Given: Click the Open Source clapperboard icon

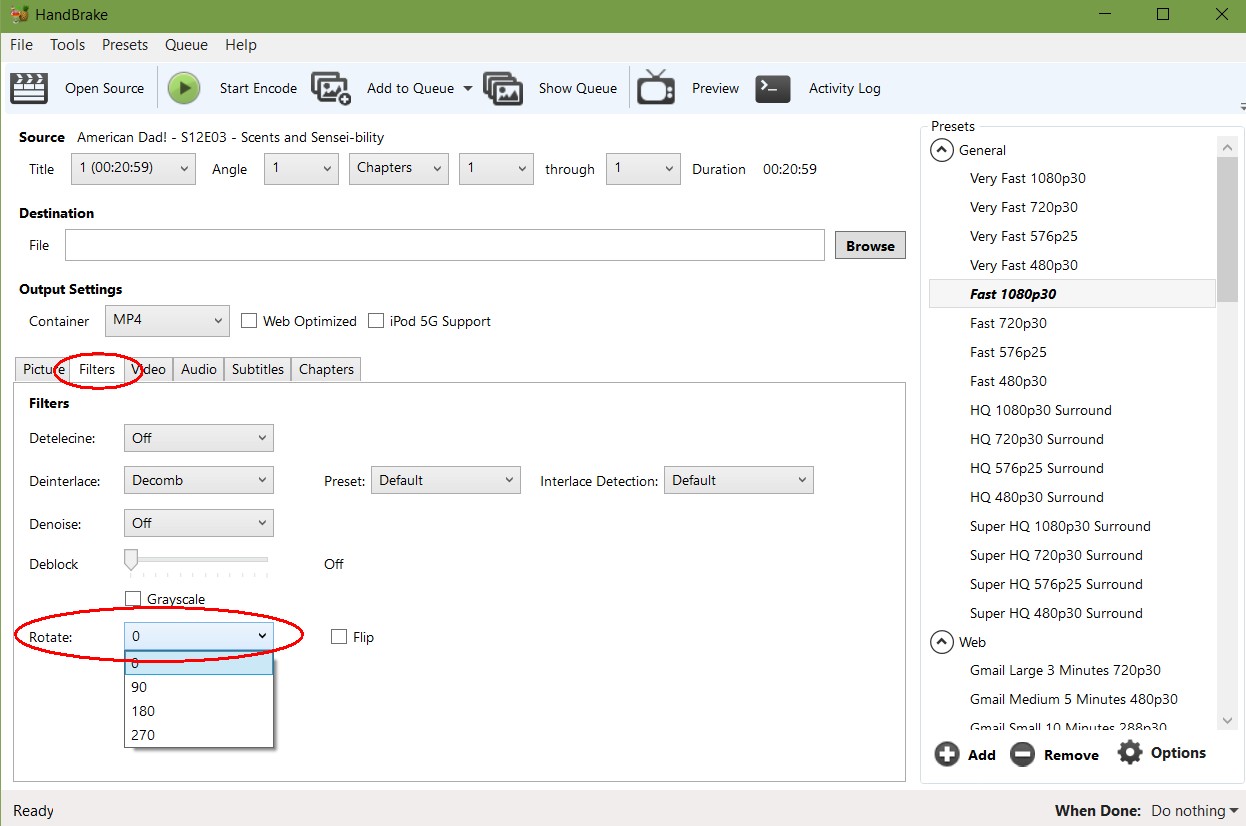Looking at the screenshot, I should point(29,88).
